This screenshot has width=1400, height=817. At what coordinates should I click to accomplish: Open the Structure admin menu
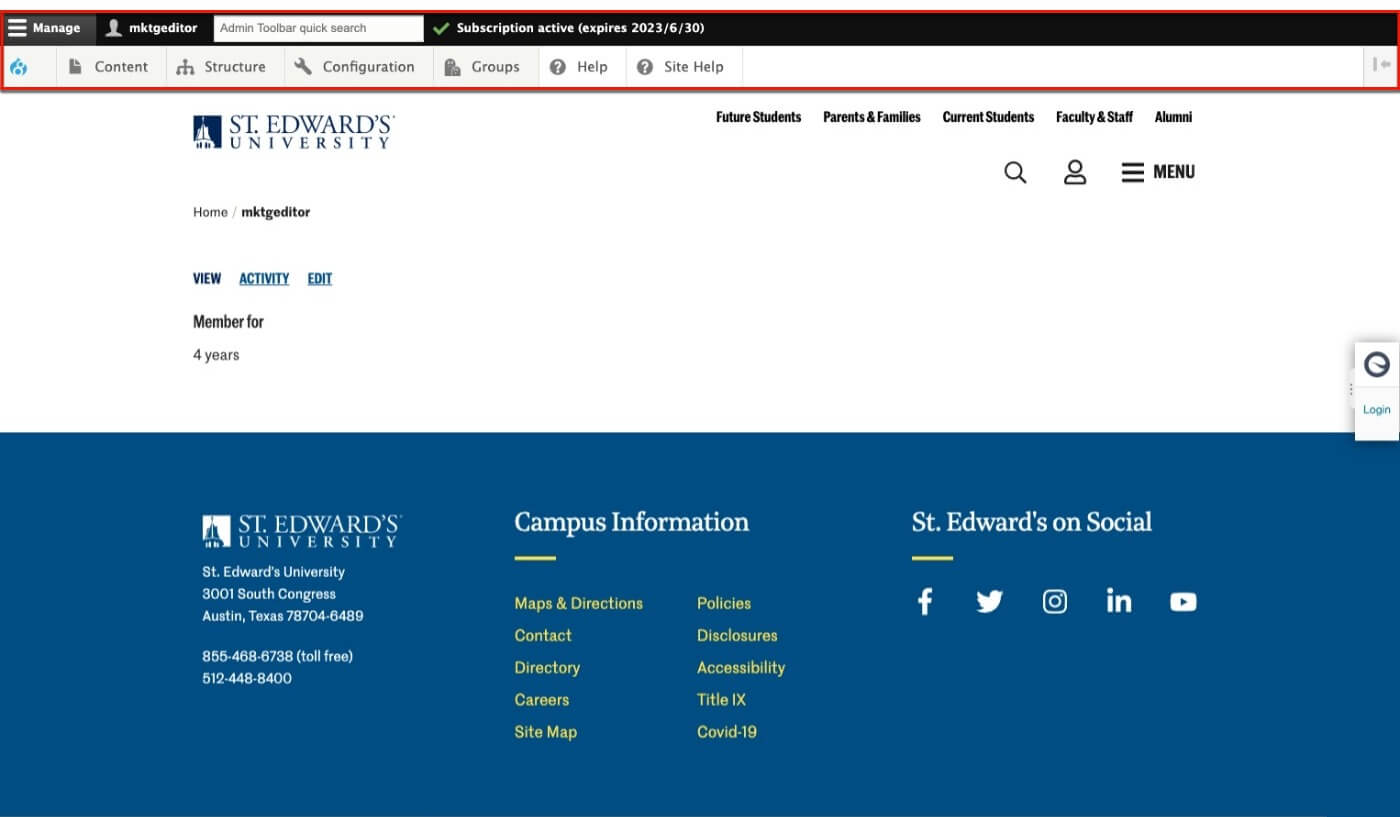[x=222, y=67]
